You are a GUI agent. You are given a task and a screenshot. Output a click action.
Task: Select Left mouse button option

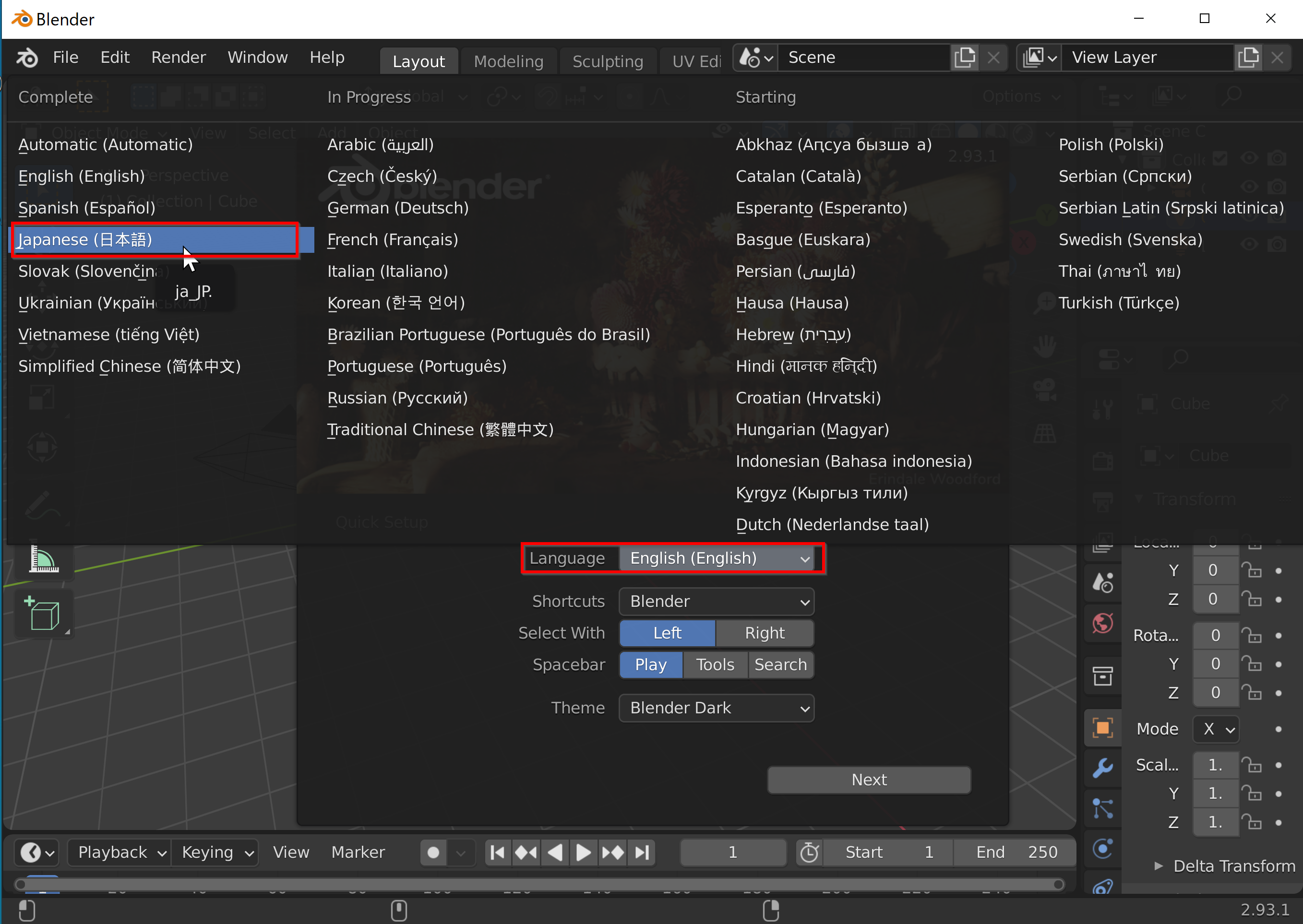668,632
